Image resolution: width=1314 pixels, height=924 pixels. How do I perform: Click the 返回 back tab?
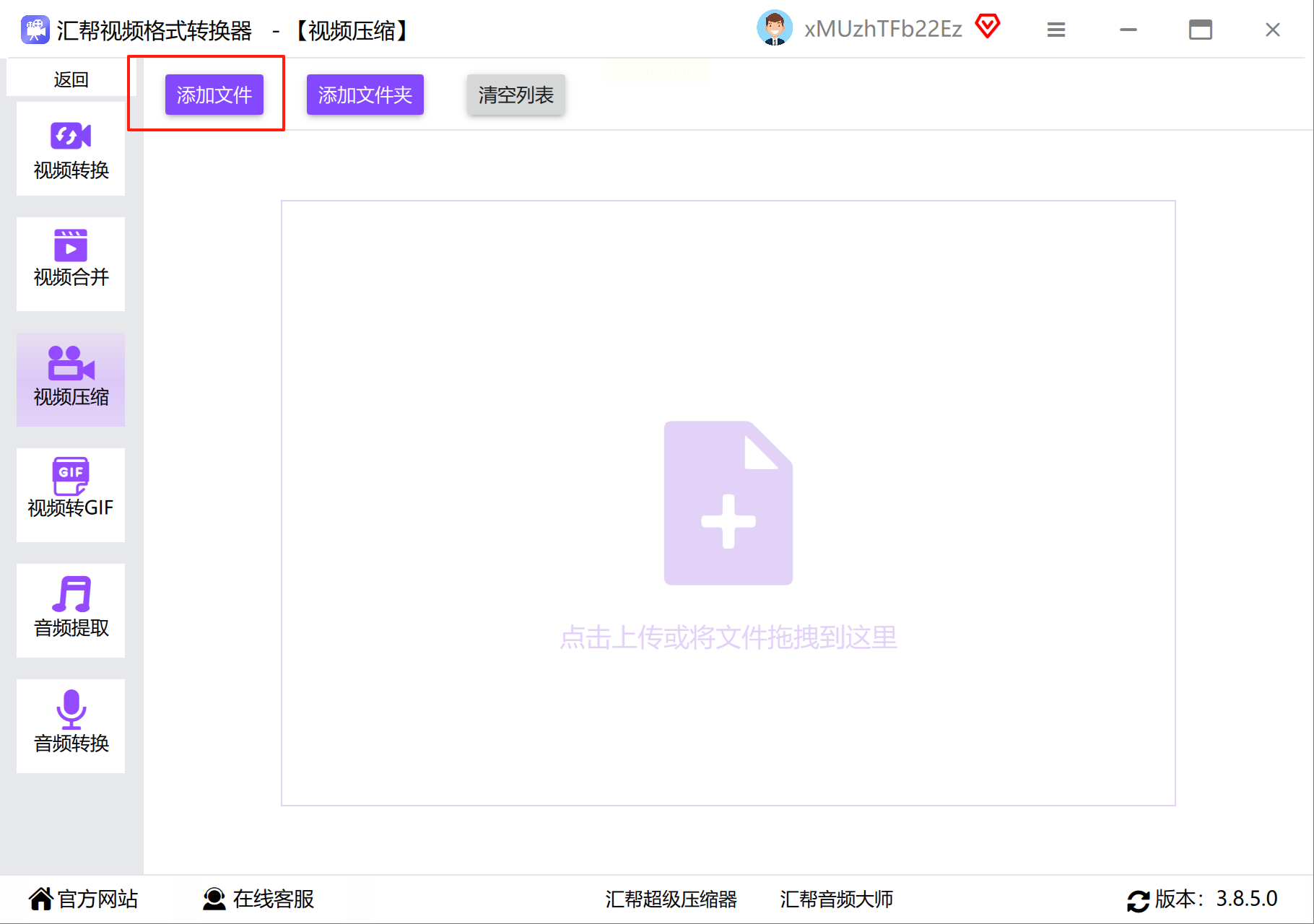[x=71, y=79]
